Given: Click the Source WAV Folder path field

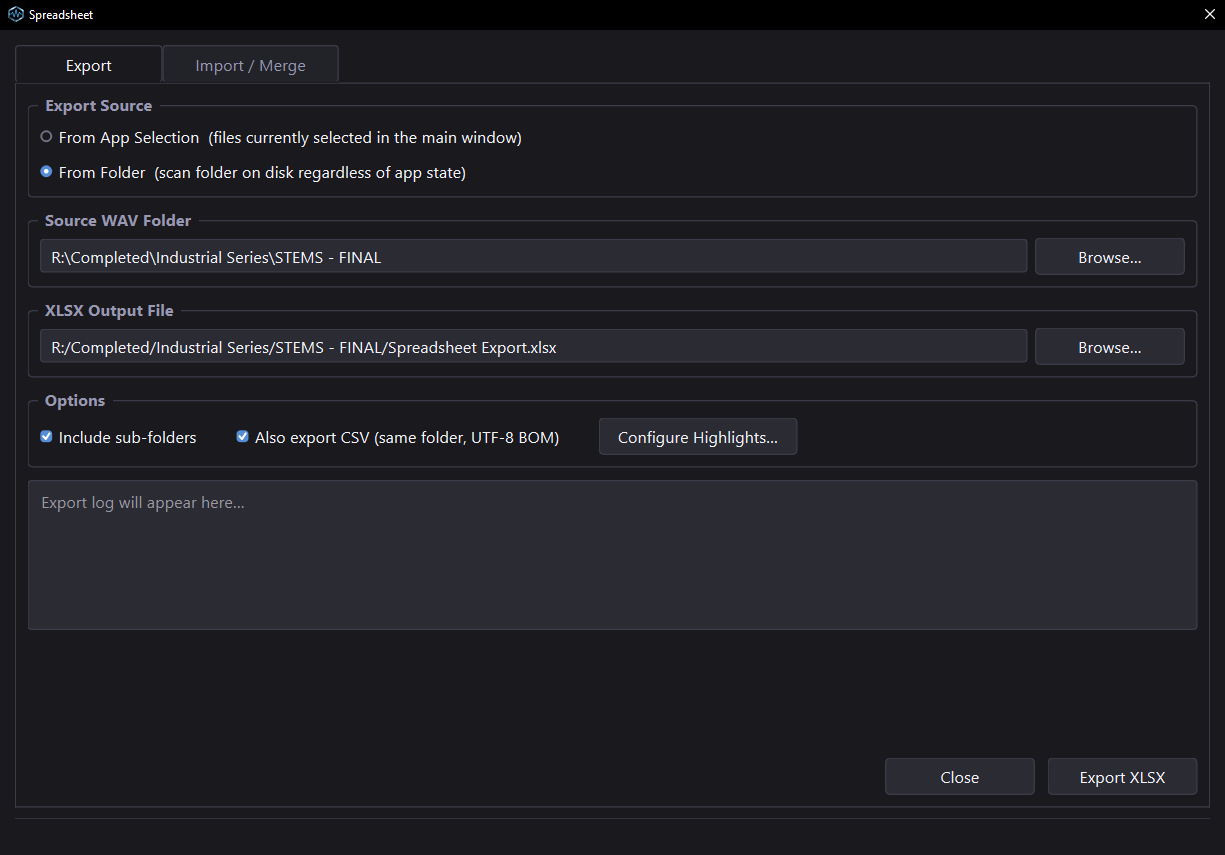Looking at the screenshot, I should pyautogui.click(x=534, y=257).
